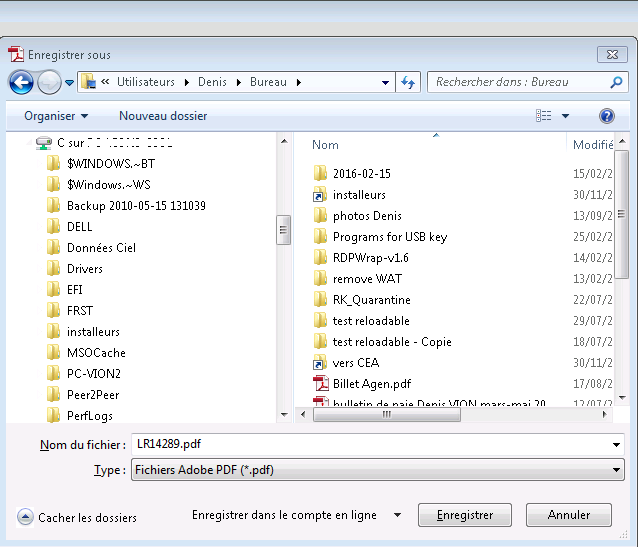Click the FRST folder icon in tree
This screenshot has width=638, height=547.
click(x=53, y=311)
